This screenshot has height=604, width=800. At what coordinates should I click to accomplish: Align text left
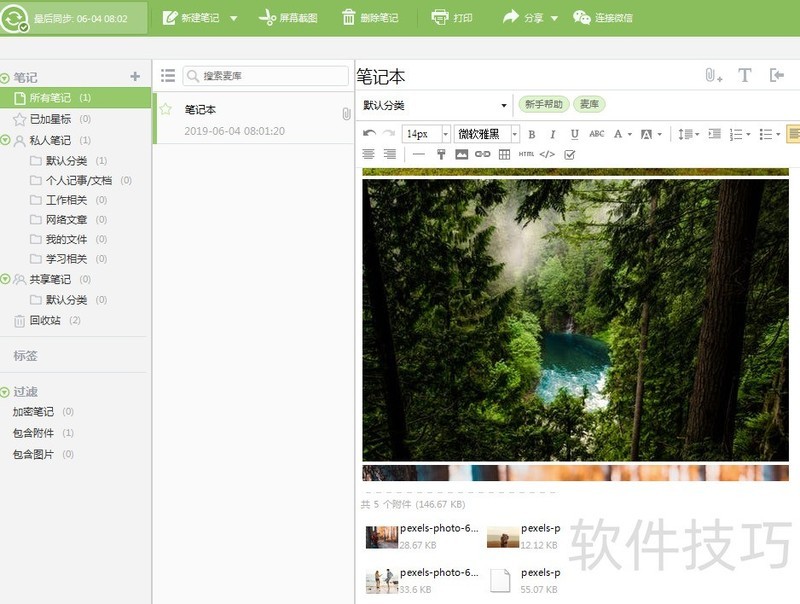point(793,134)
